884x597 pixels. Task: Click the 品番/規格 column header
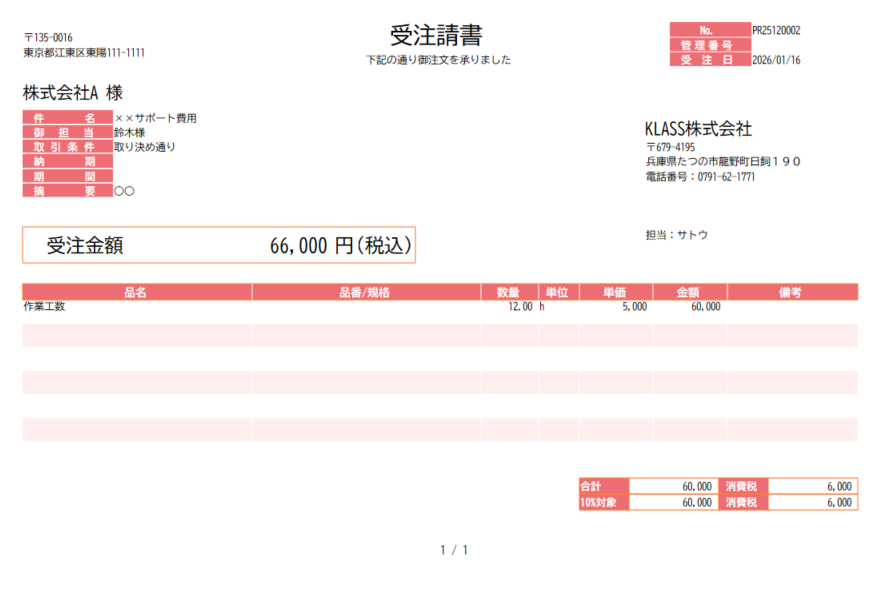(x=365, y=292)
